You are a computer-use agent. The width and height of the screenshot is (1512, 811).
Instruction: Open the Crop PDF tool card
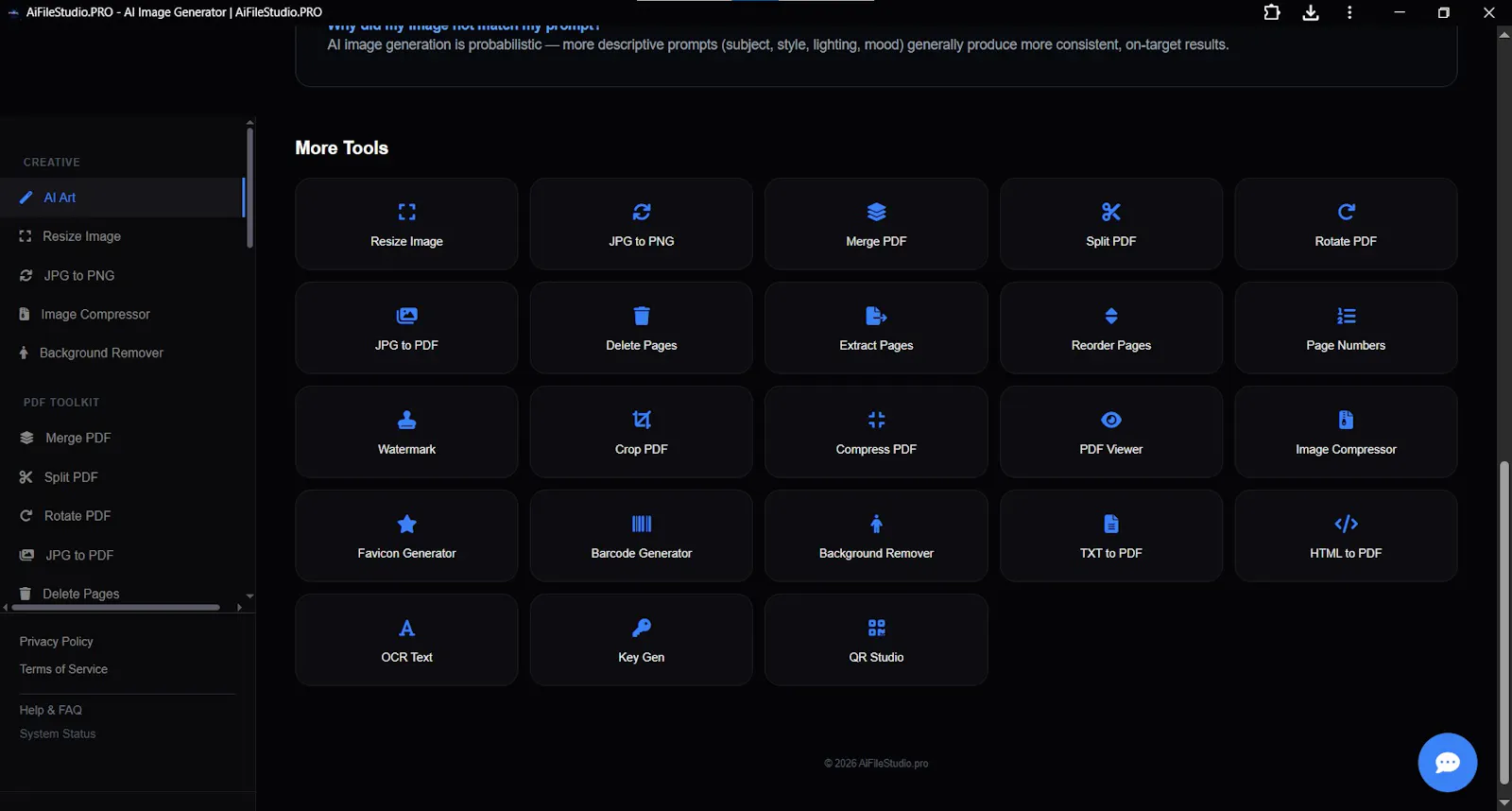(x=641, y=432)
